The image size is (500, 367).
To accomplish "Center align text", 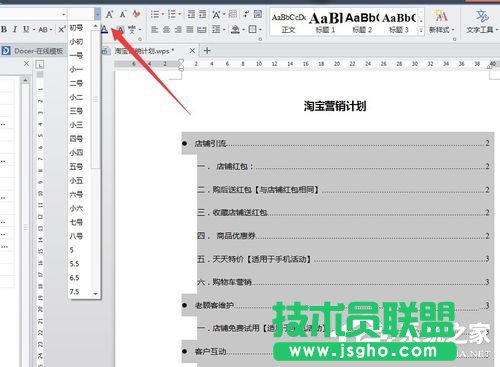I will (166, 30).
